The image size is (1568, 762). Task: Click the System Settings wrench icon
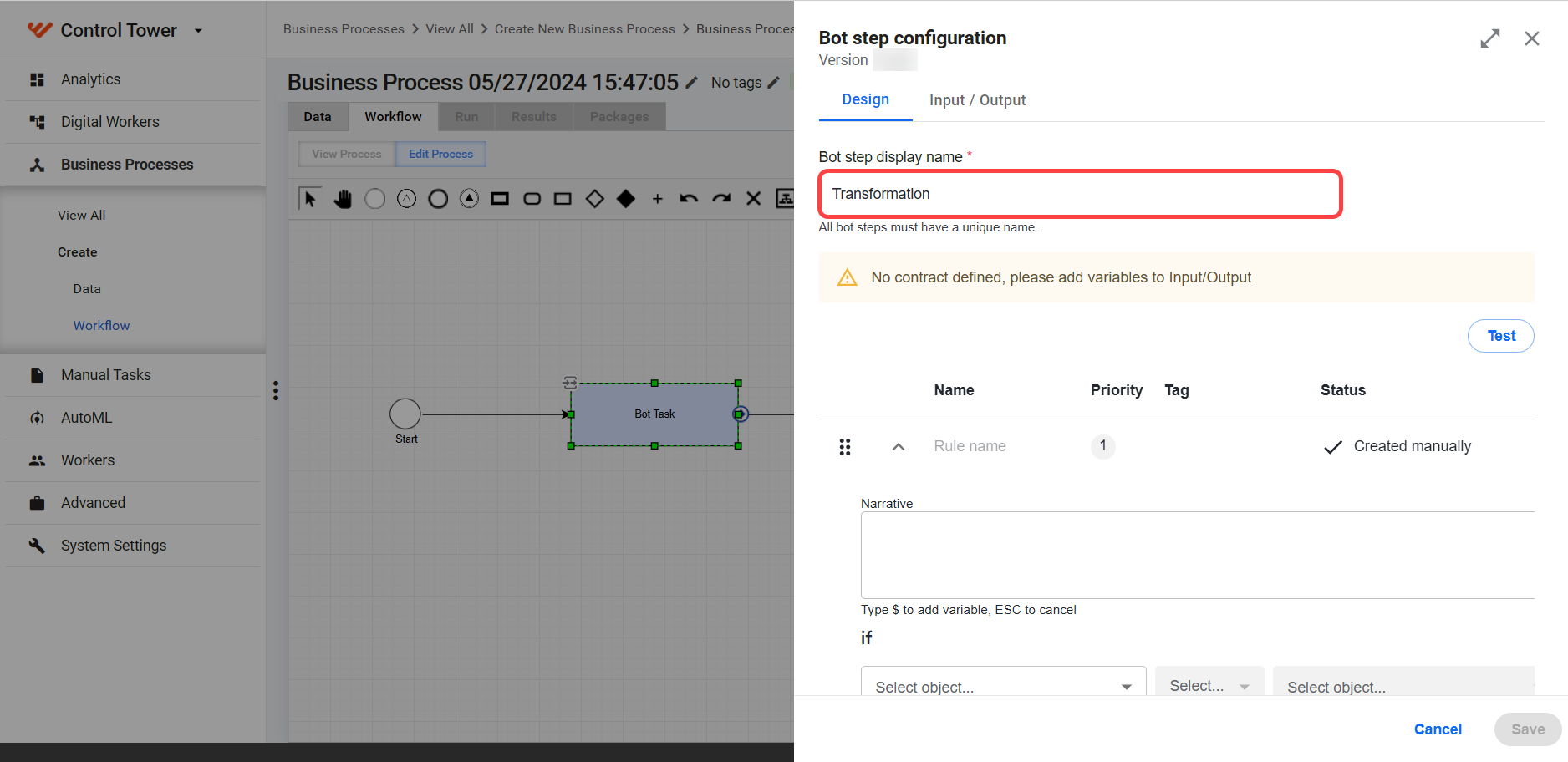[37, 546]
